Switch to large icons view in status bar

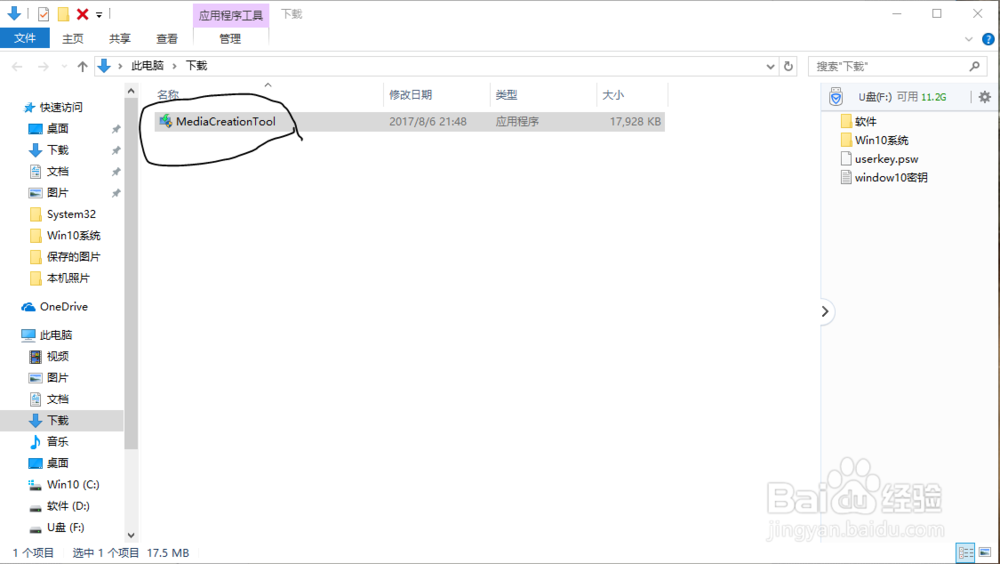pyautogui.click(x=985, y=552)
